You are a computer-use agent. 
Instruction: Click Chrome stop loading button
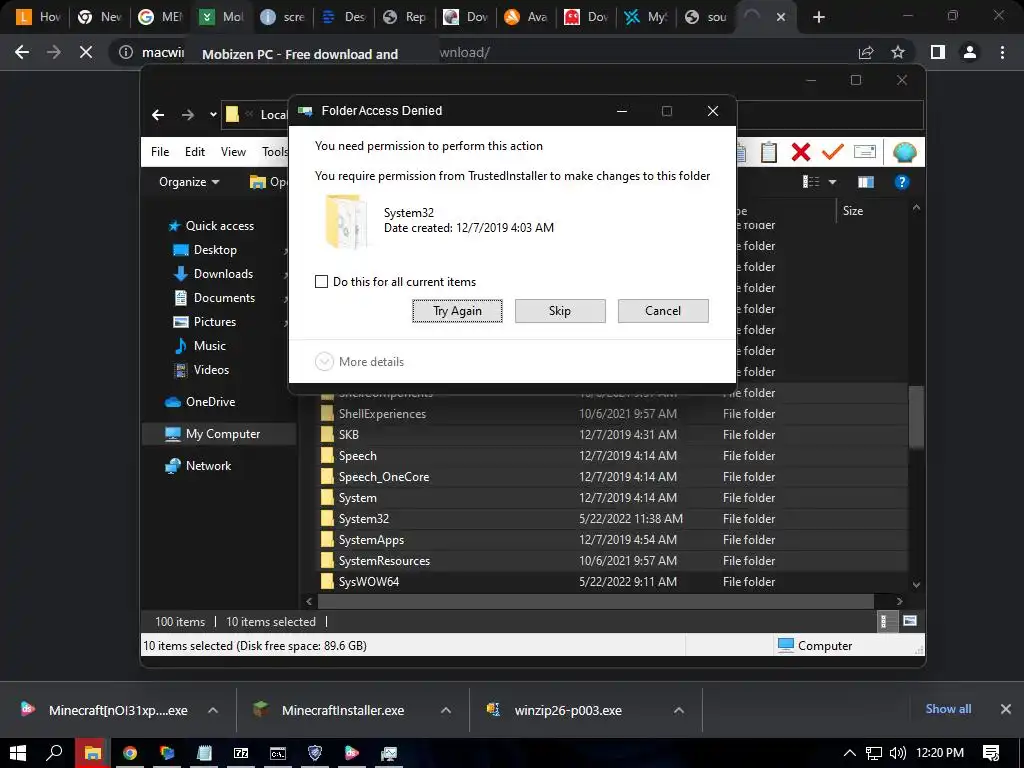pyautogui.click(x=86, y=52)
